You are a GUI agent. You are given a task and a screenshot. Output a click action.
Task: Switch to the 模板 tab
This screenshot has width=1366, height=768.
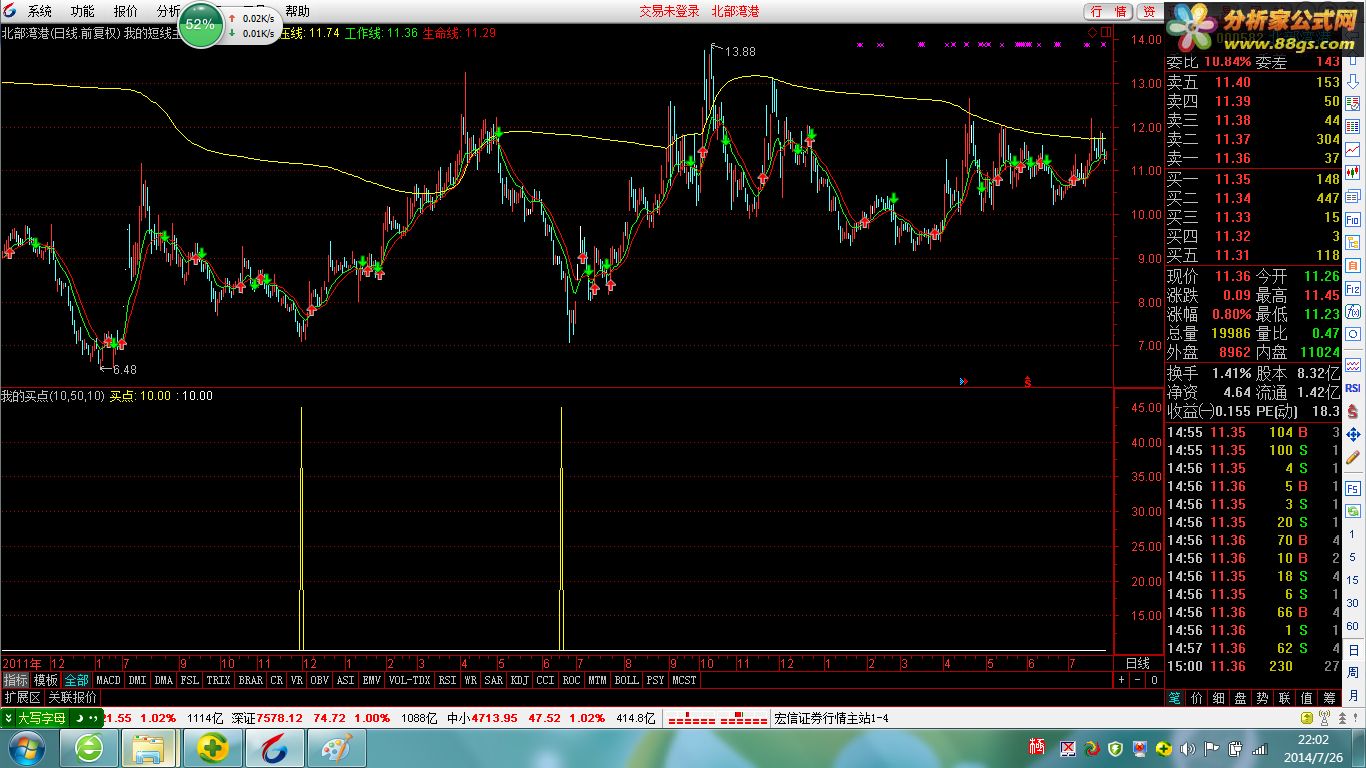(x=46, y=680)
